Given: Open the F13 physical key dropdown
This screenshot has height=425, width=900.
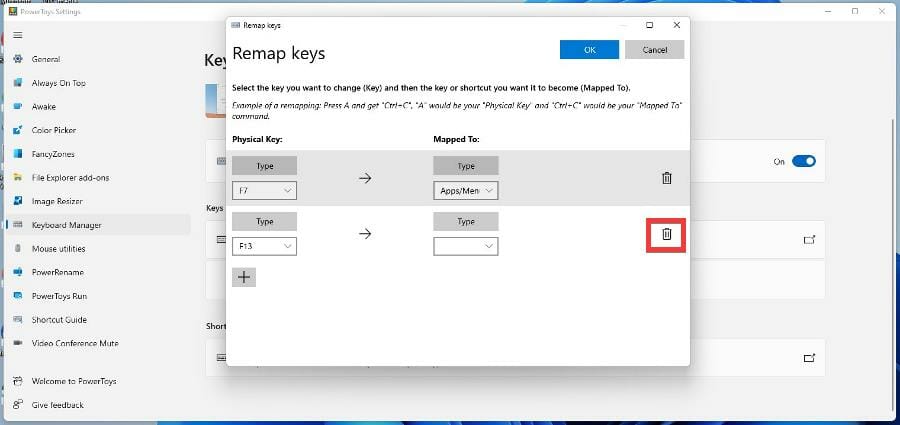Looking at the screenshot, I should [x=264, y=246].
